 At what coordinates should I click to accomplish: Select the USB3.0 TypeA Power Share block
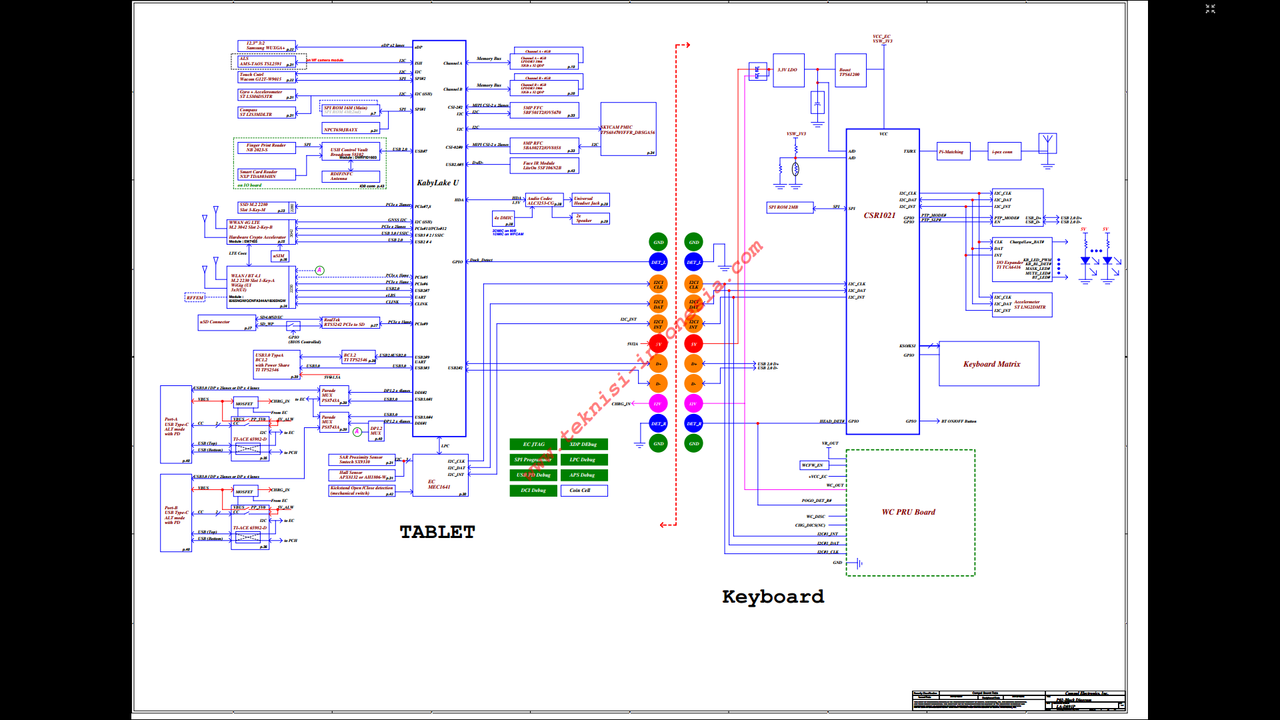[279, 364]
